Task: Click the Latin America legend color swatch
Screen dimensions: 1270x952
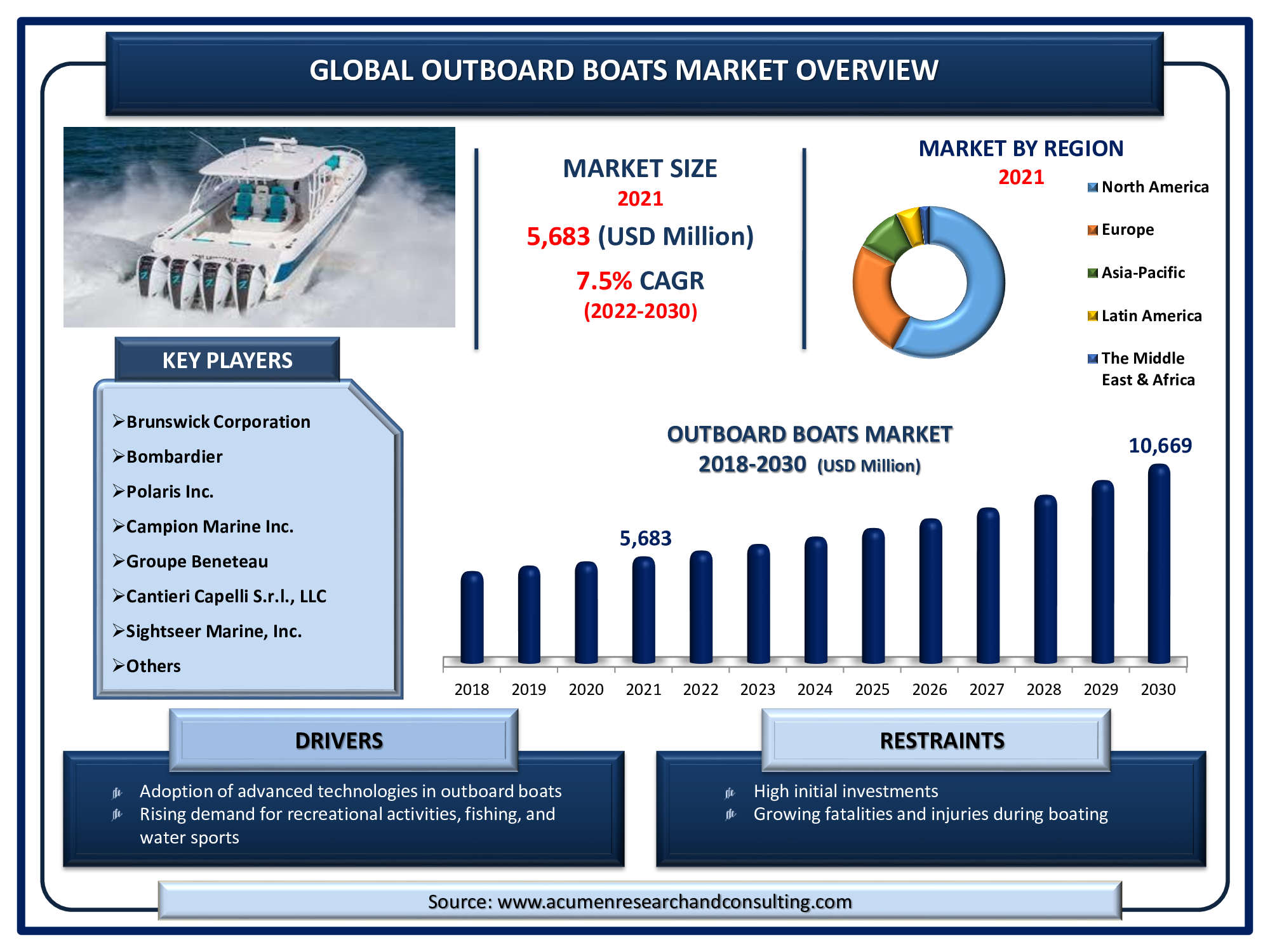Action: pos(1092,316)
